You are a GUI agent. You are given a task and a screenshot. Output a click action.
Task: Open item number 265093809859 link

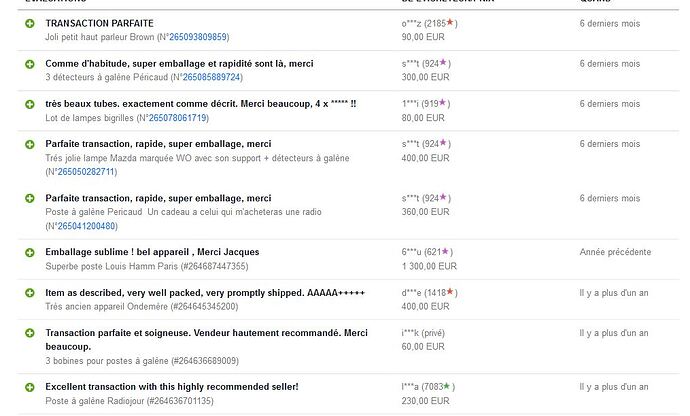pyautogui.click(x=198, y=37)
